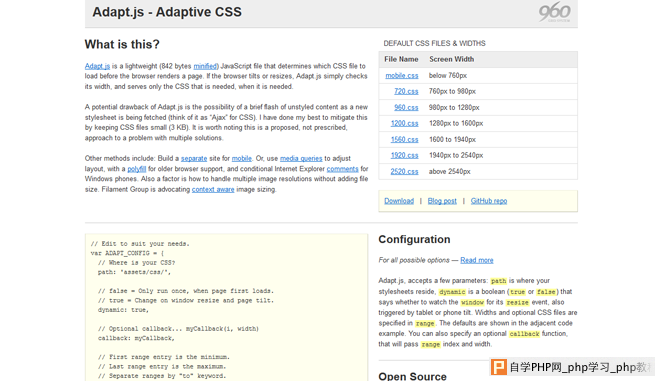Click the 960 Grid System logo
660x381 pixels.
pyautogui.click(x=555, y=12)
